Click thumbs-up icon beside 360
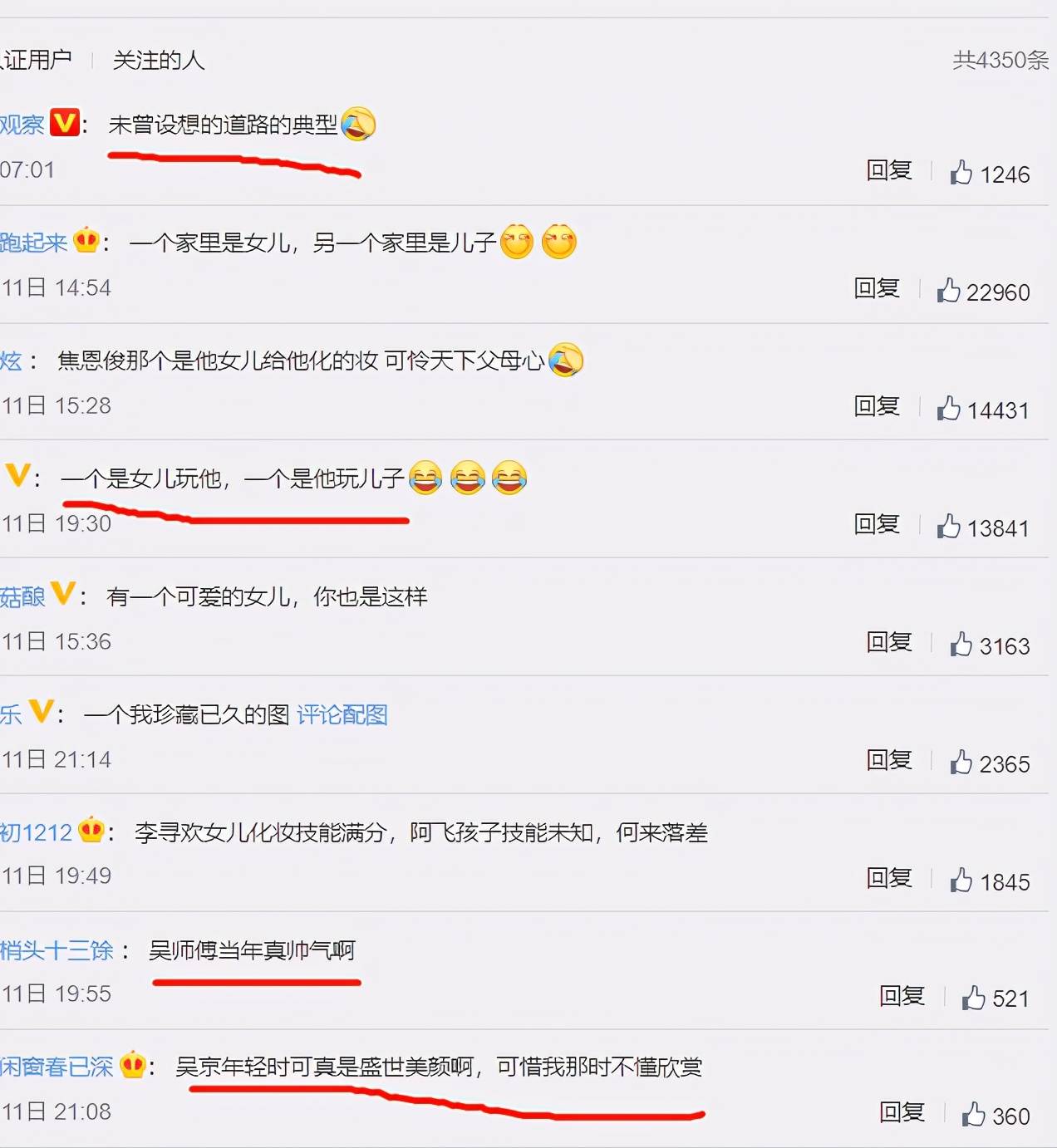Image resolution: width=1057 pixels, height=1148 pixels. click(x=973, y=1114)
